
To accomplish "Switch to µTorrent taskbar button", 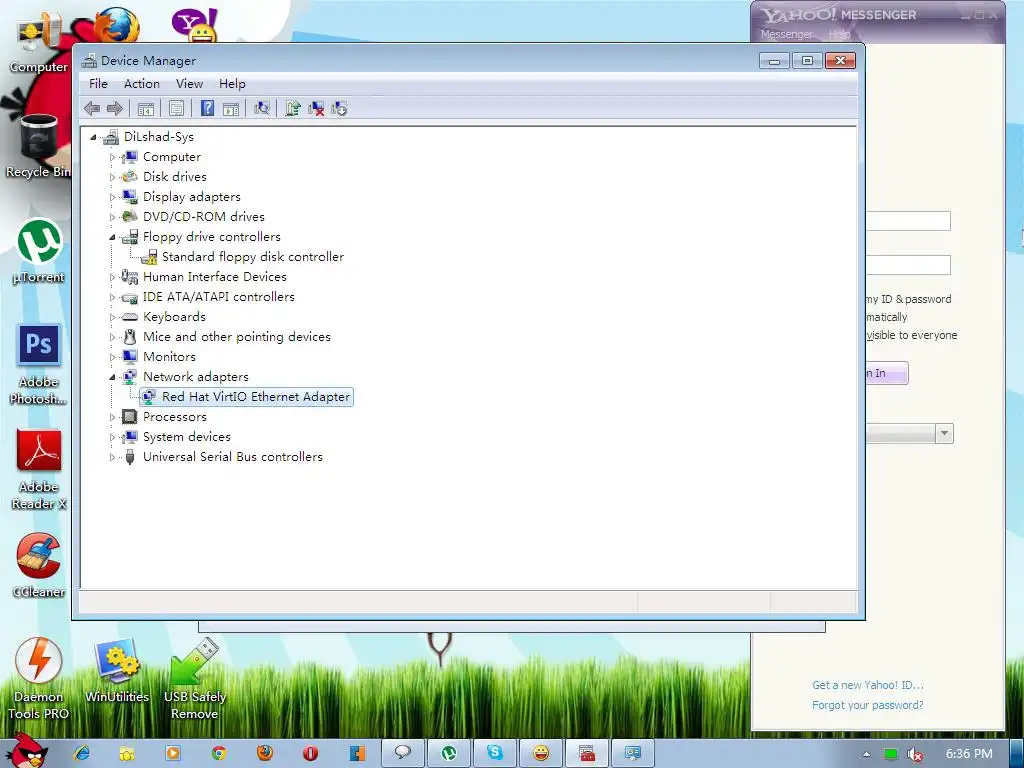I will click(x=449, y=753).
